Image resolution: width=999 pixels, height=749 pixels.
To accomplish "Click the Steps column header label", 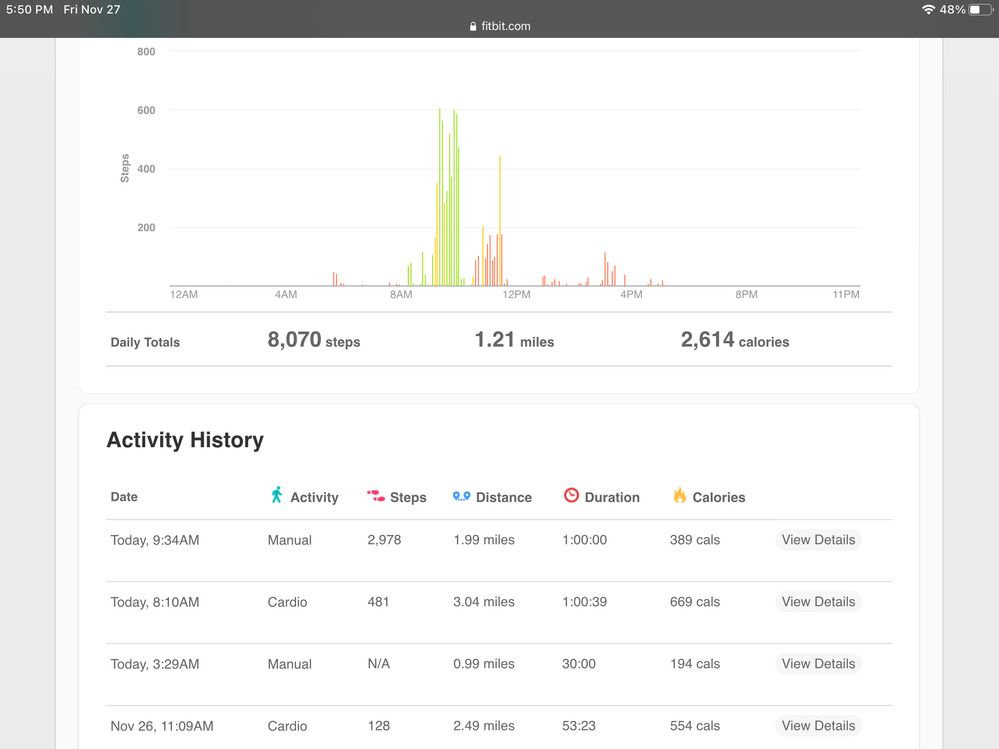I will 408,497.
